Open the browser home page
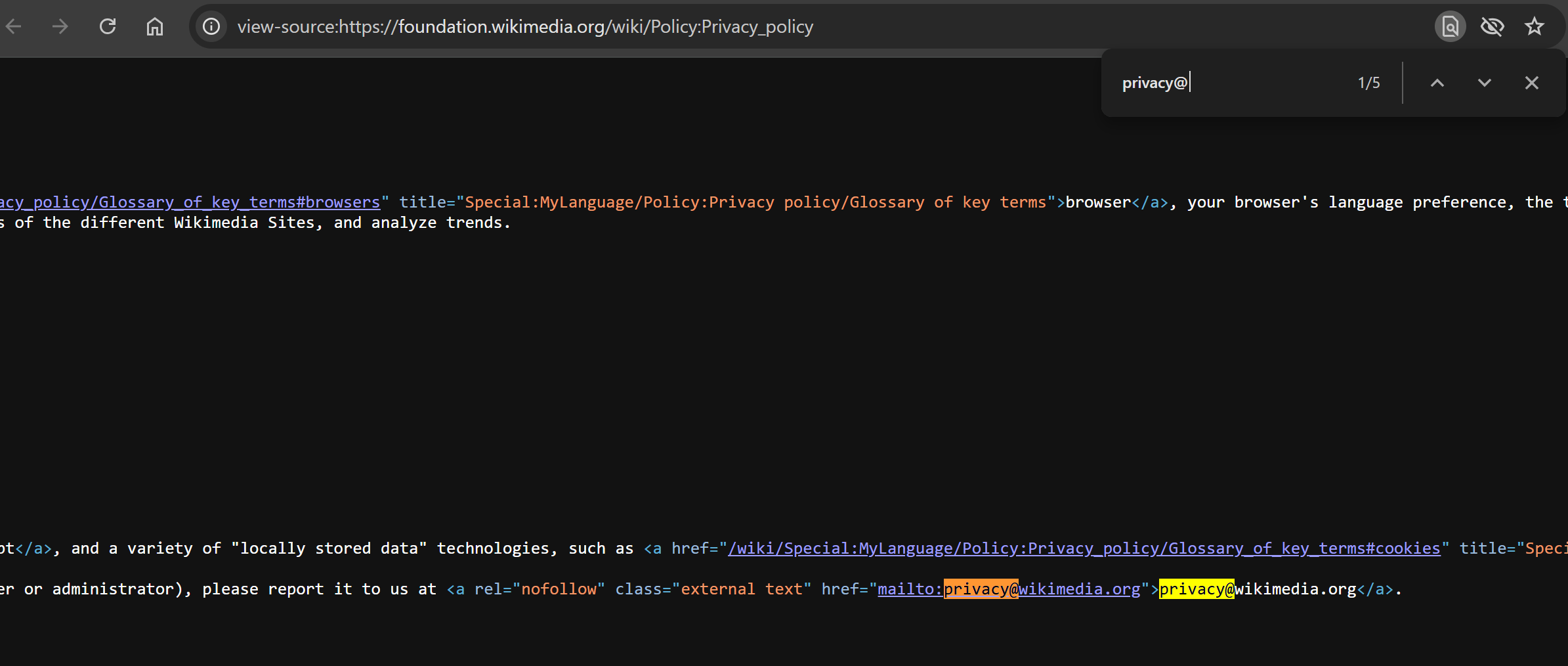1568x666 pixels. pyautogui.click(x=155, y=26)
